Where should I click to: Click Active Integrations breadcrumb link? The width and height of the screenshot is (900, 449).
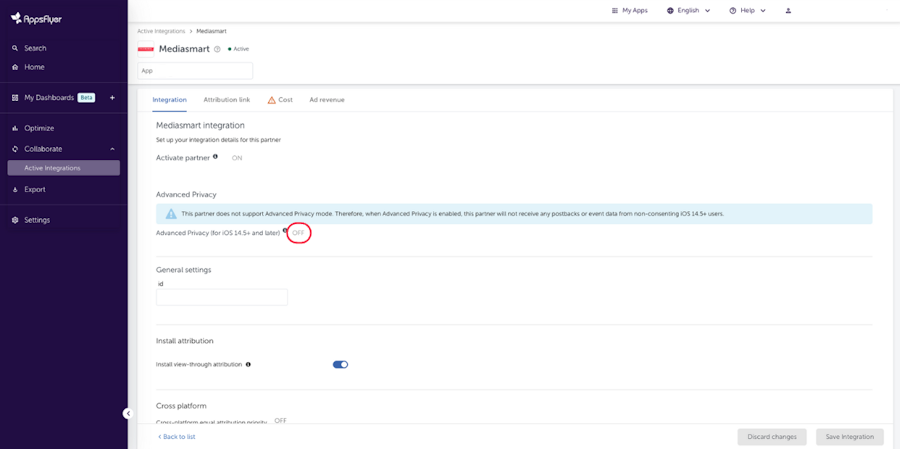(161, 31)
